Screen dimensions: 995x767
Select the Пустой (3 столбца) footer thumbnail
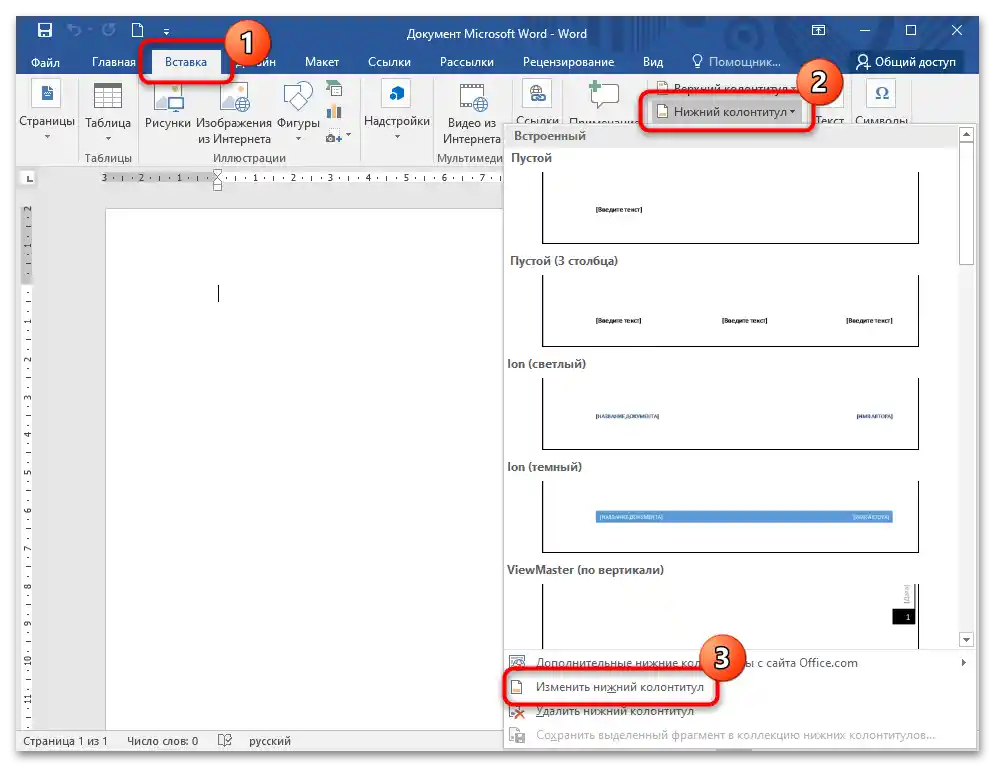coord(730,311)
